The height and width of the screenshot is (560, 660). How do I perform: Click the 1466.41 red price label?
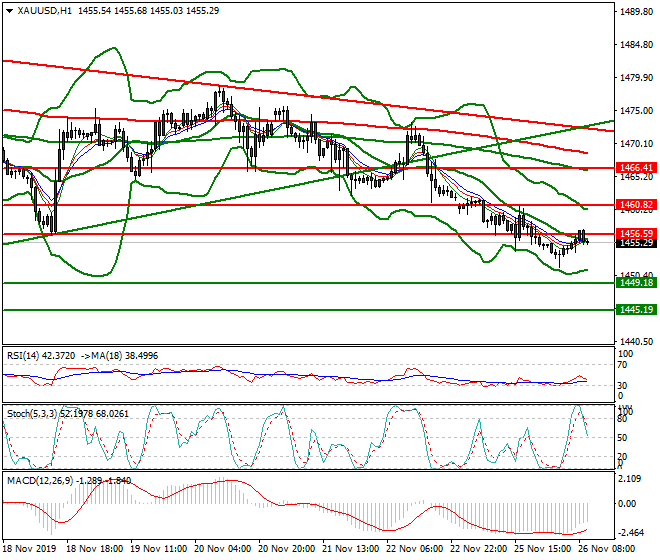[636, 168]
